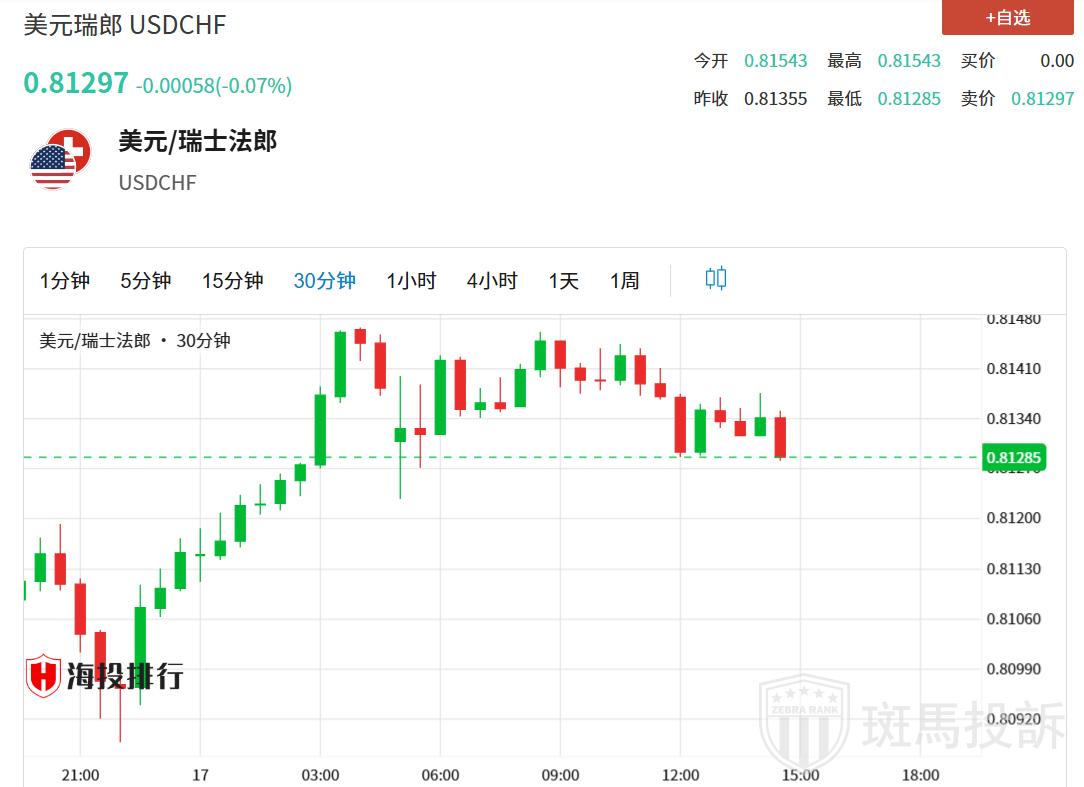This screenshot has height=787, width=1084.
Task: Click the 美元/瑞士法郎 • 30分钟 chart legend
Action: [x=135, y=341]
